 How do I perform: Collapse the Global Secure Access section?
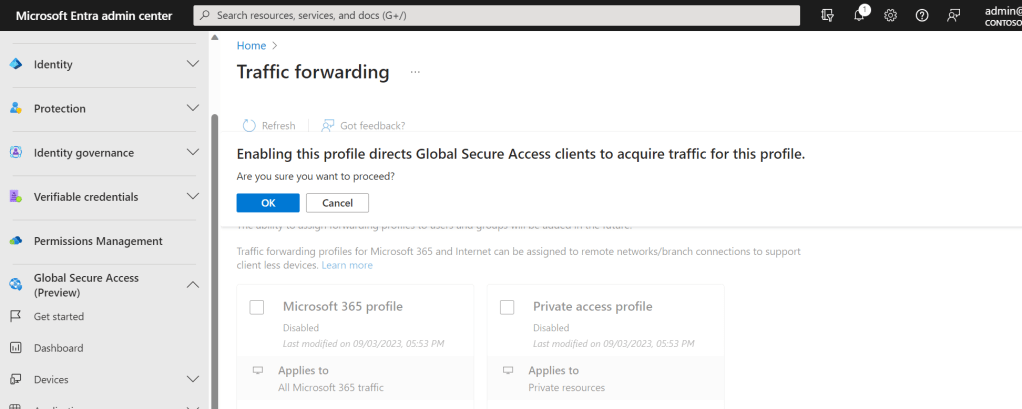(x=194, y=285)
